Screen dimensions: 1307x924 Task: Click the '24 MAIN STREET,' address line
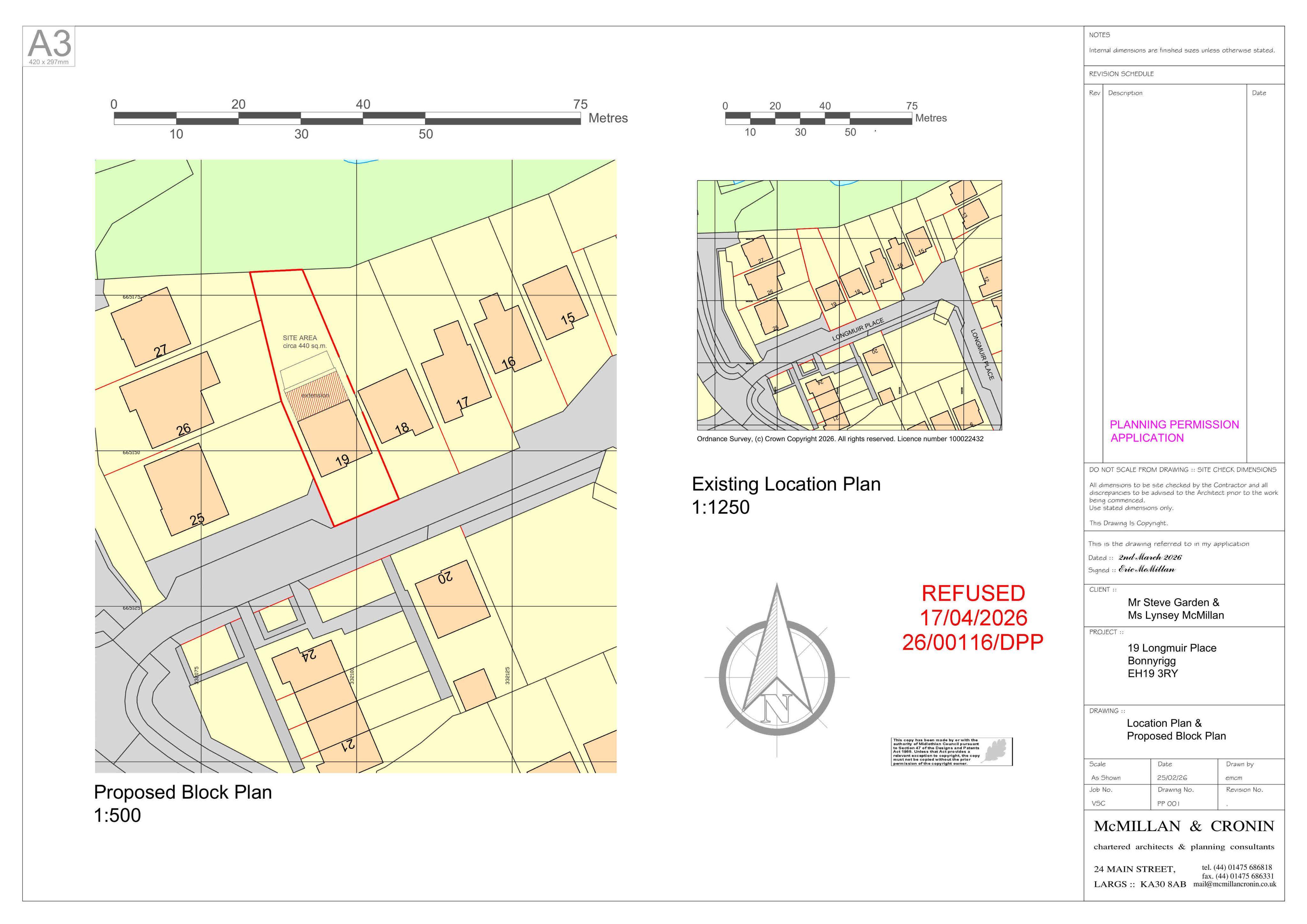pos(1134,869)
